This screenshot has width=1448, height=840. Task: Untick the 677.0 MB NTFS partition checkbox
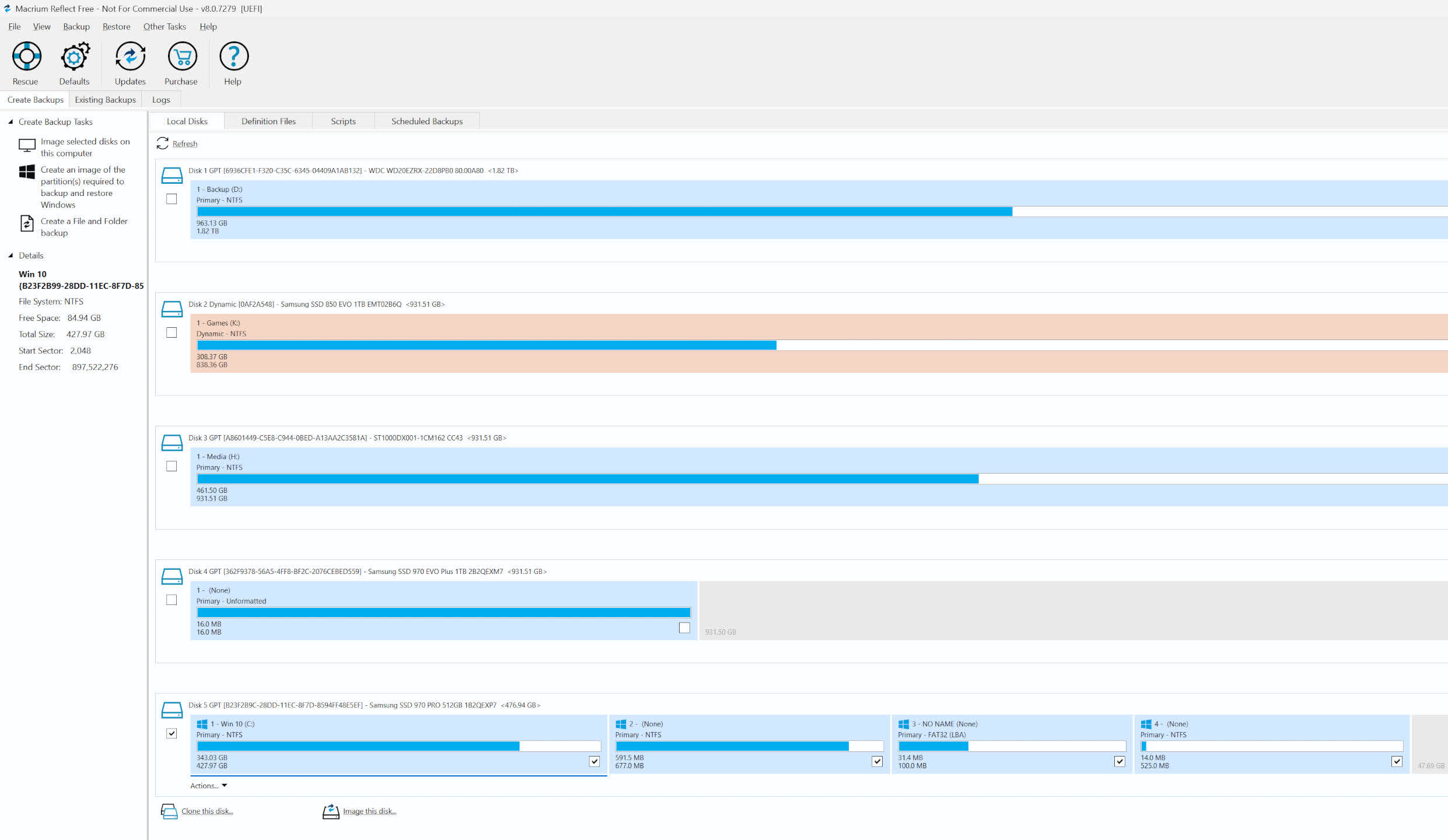point(877,761)
